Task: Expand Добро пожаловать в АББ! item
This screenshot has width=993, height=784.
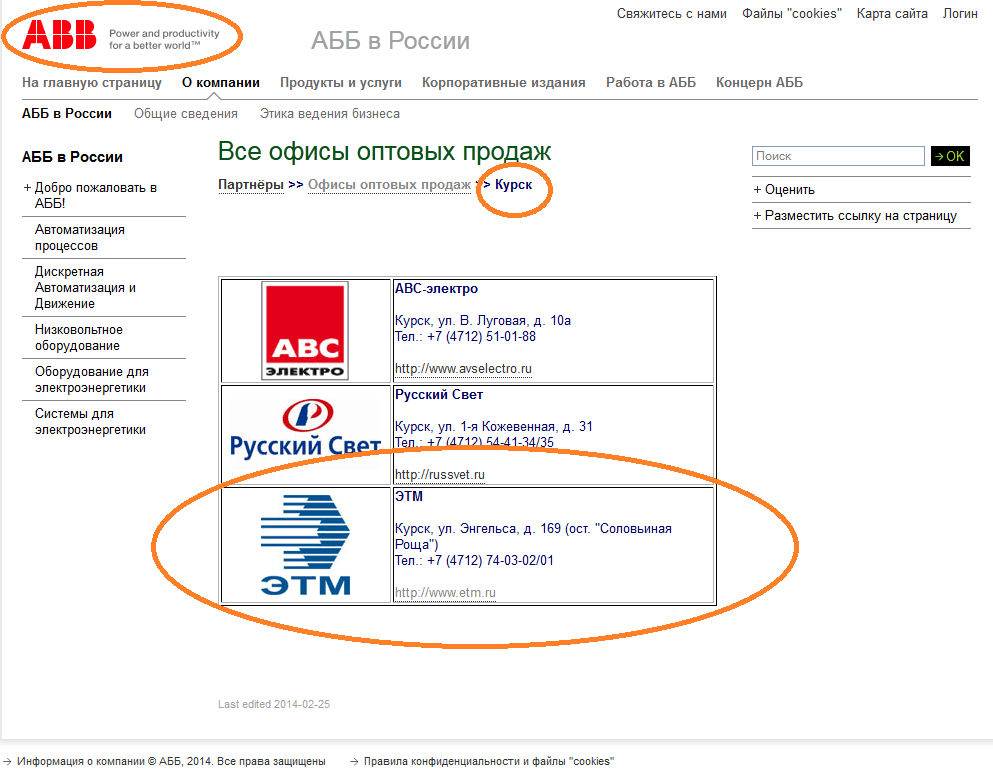Action: click(95, 195)
